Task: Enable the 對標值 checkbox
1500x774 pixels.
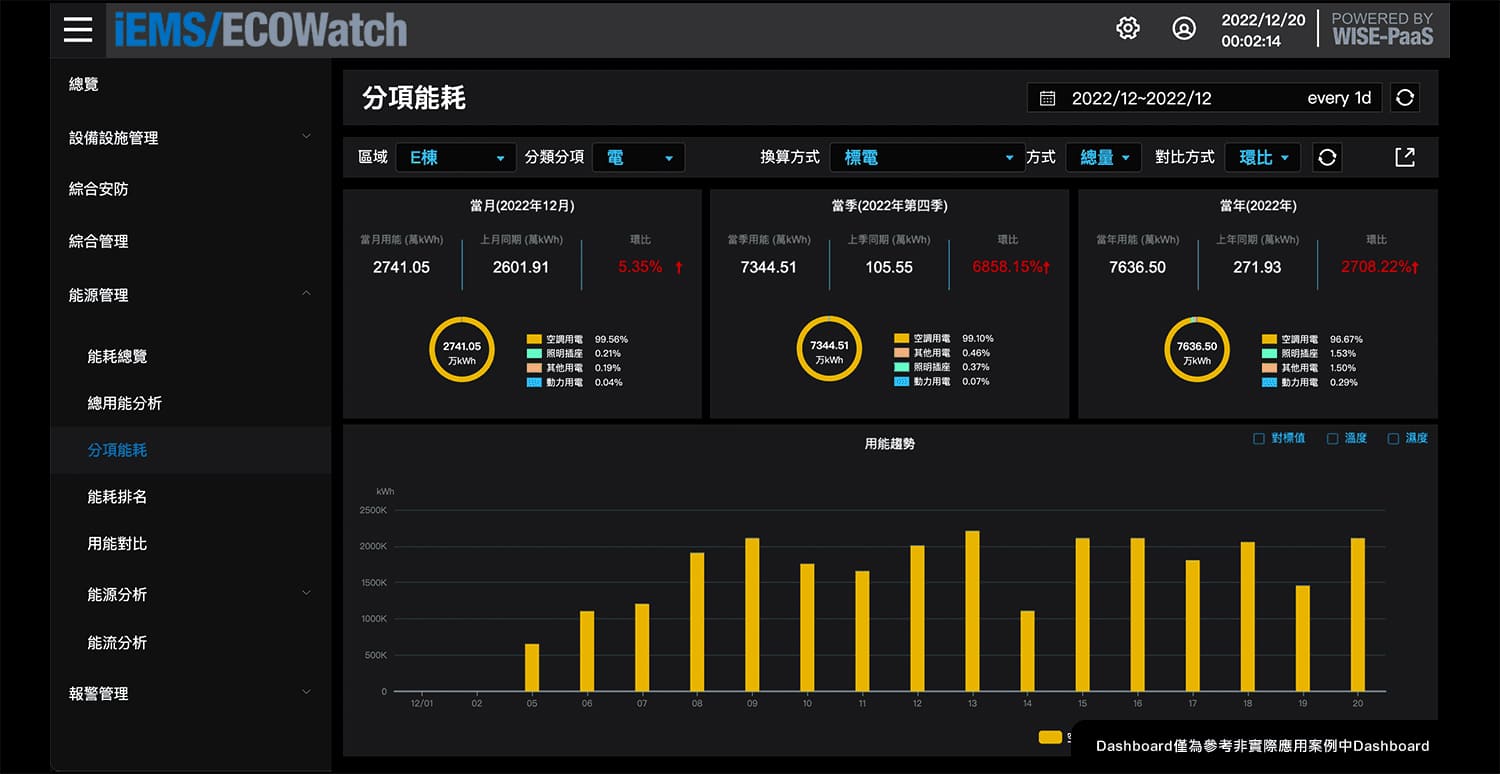Action: (x=1259, y=439)
